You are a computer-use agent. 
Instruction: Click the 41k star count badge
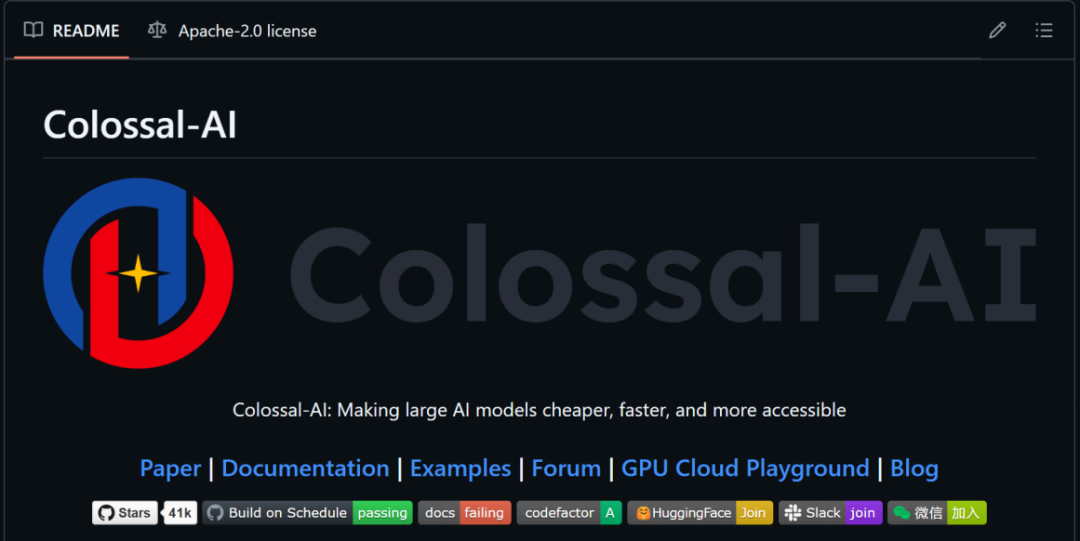coord(180,513)
